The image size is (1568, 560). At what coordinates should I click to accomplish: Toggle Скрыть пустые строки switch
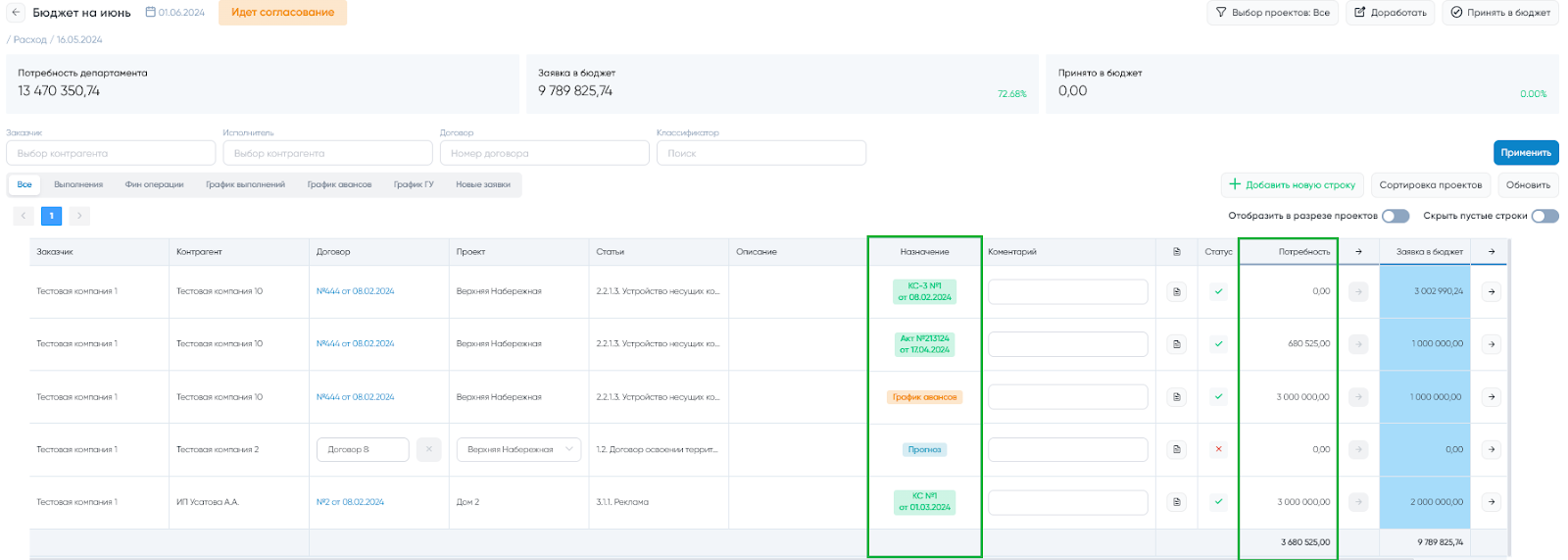[x=1544, y=216]
